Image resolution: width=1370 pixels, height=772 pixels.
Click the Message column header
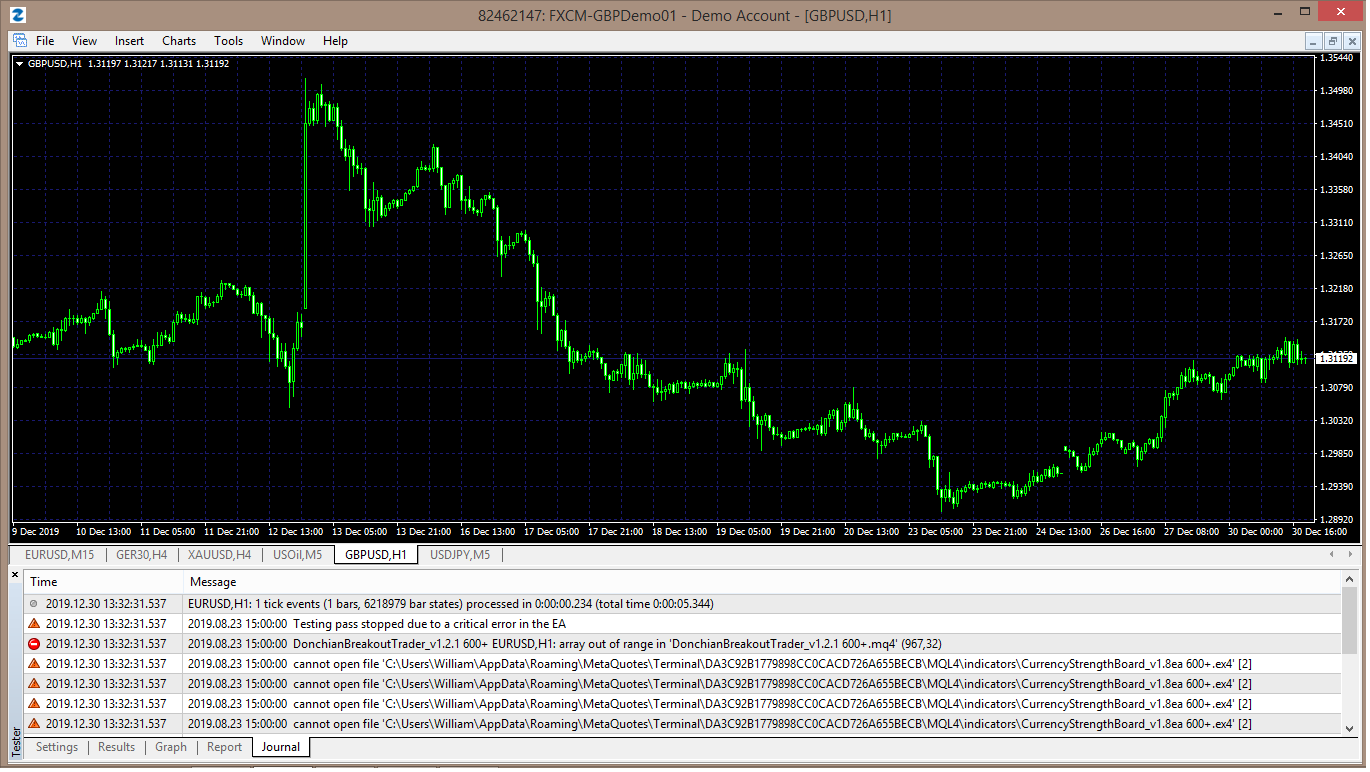[213, 582]
